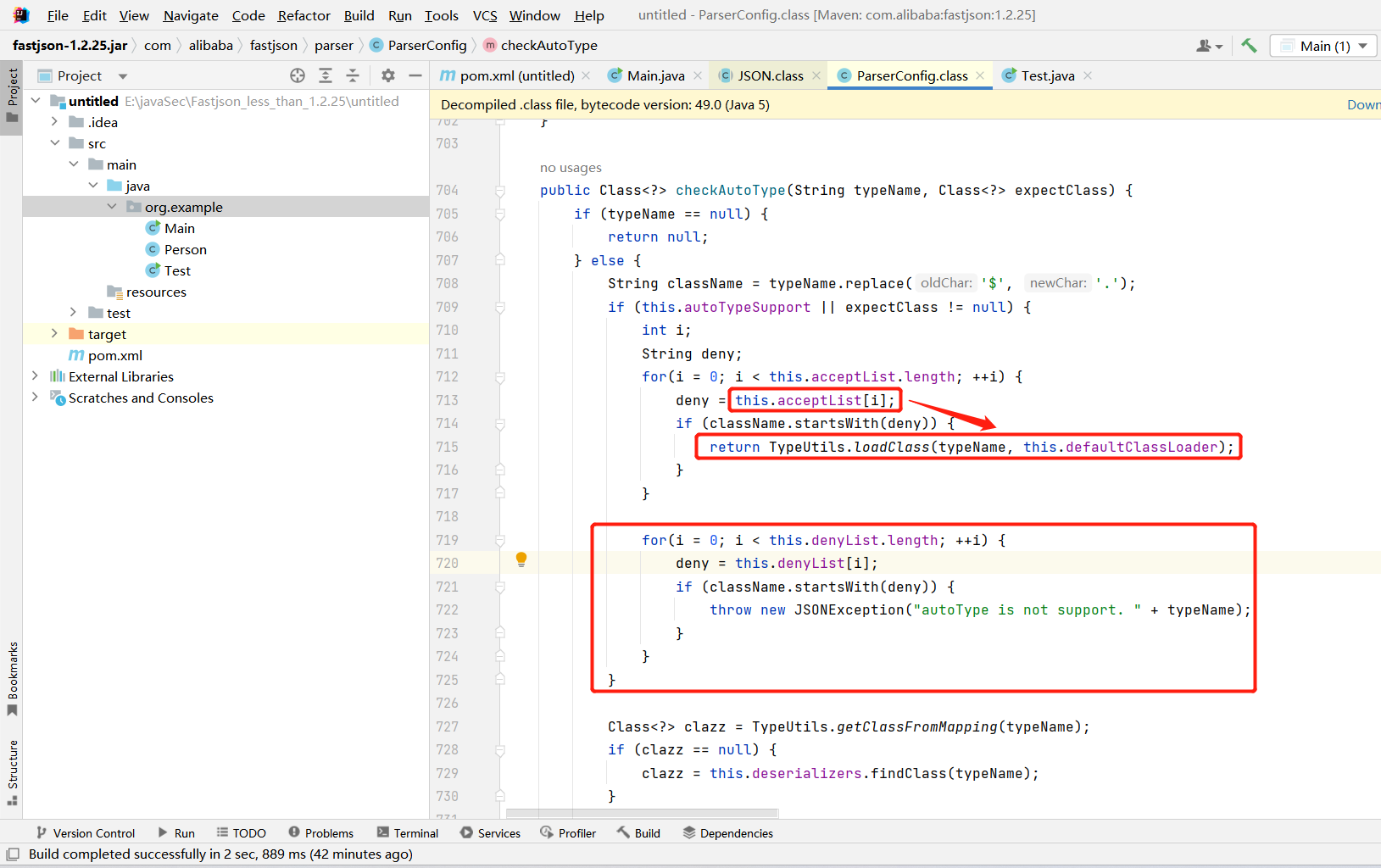This screenshot has height=868, width=1381.
Task: Open Project panel settings gear
Action: (x=388, y=75)
